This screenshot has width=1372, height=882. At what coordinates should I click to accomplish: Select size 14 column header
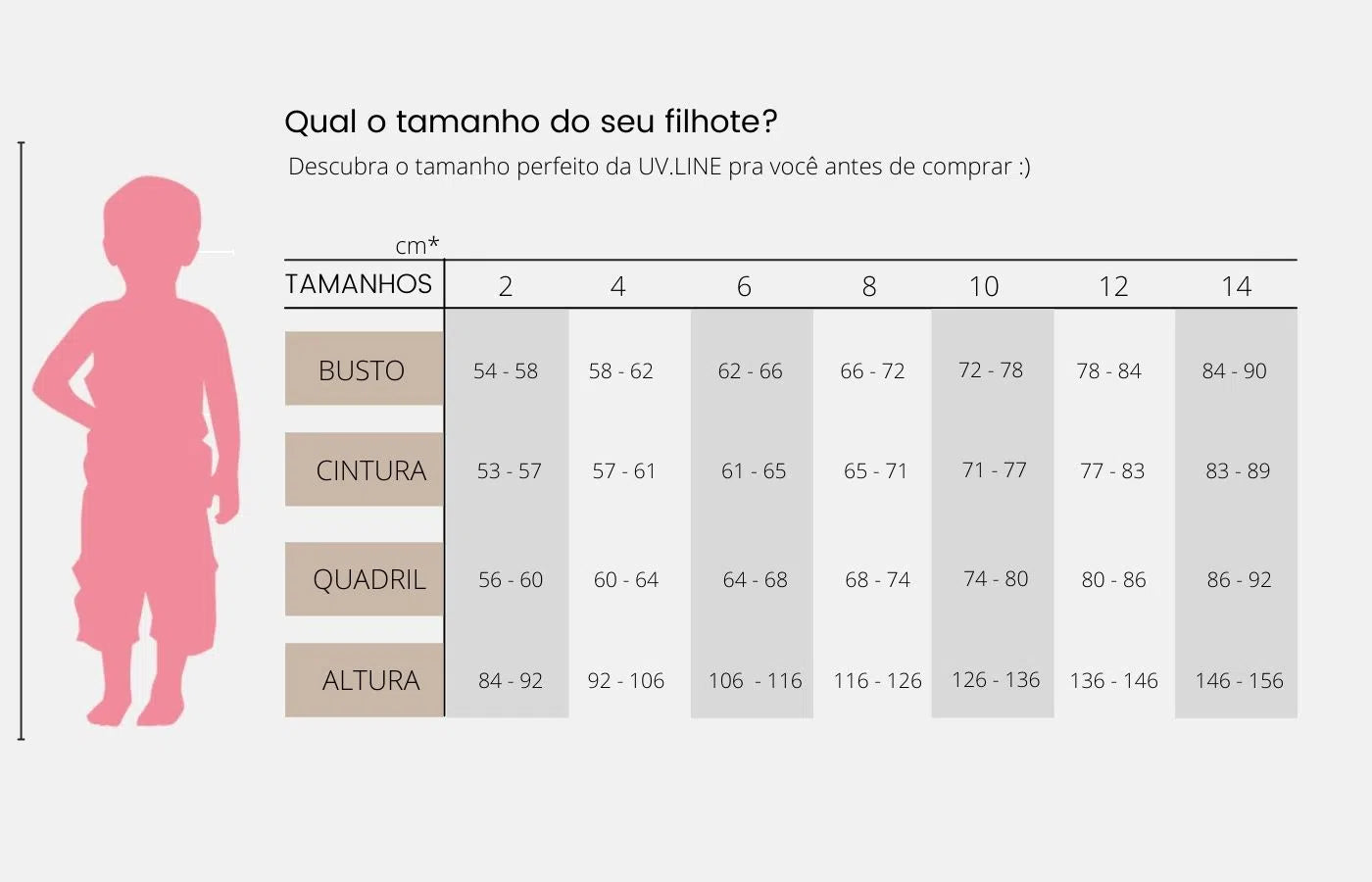point(1237,286)
